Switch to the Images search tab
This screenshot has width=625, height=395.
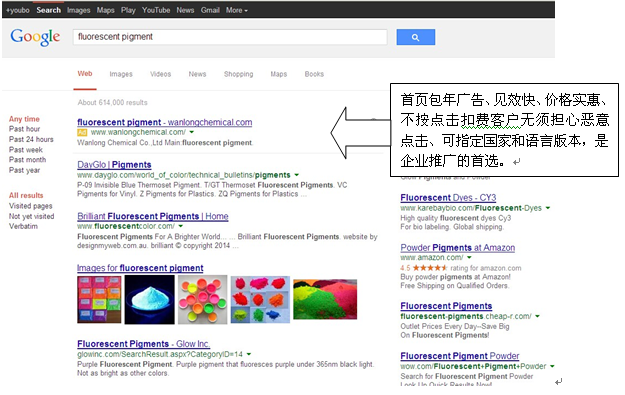(x=121, y=74)
